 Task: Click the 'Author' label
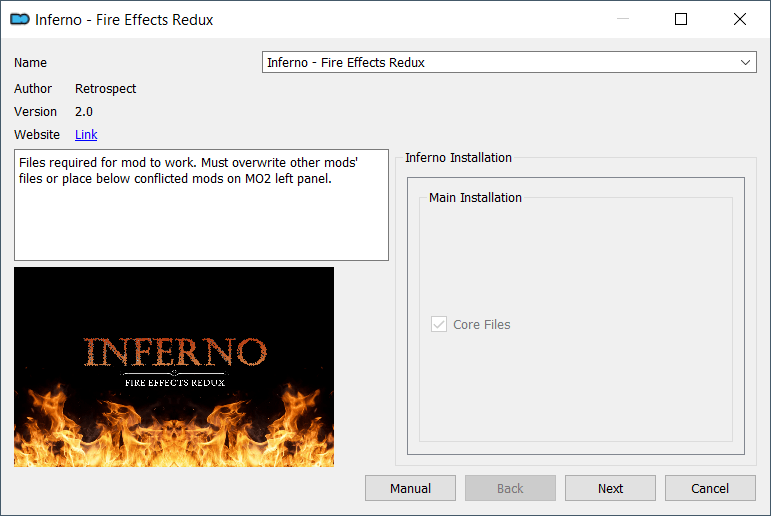pos(33,89)
